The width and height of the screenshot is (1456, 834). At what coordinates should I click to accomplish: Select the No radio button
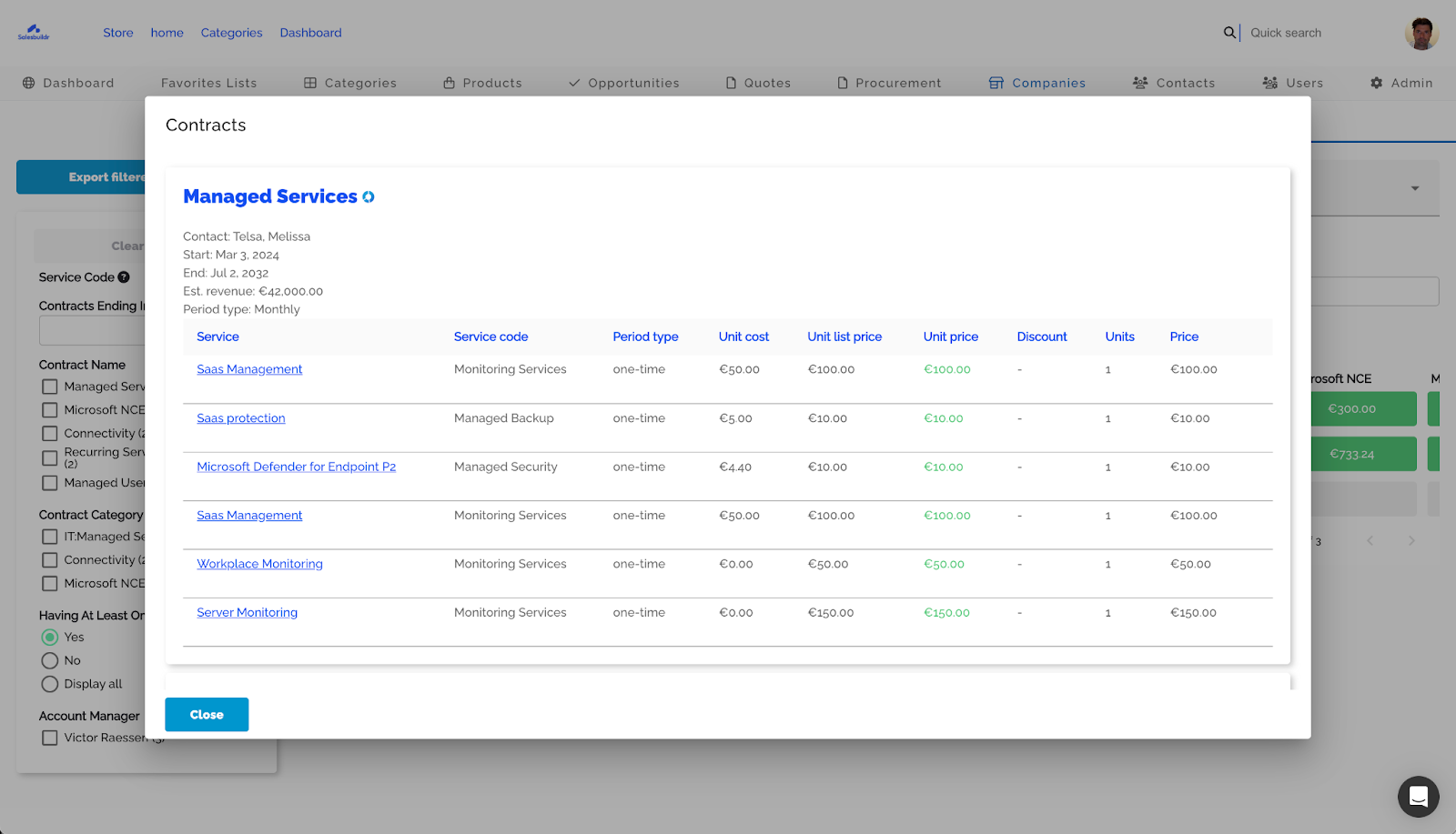(x=50, y=661)
